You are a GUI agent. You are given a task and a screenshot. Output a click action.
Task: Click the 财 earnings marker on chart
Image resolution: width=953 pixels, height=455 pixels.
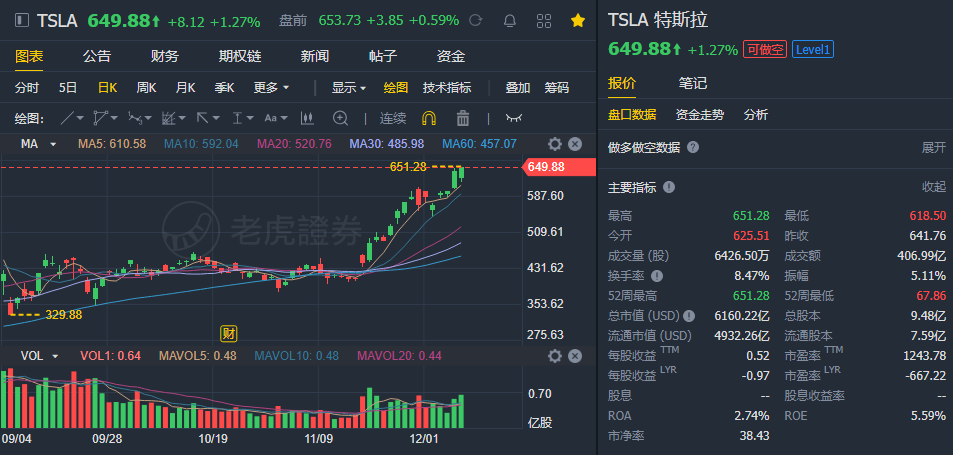229,333
